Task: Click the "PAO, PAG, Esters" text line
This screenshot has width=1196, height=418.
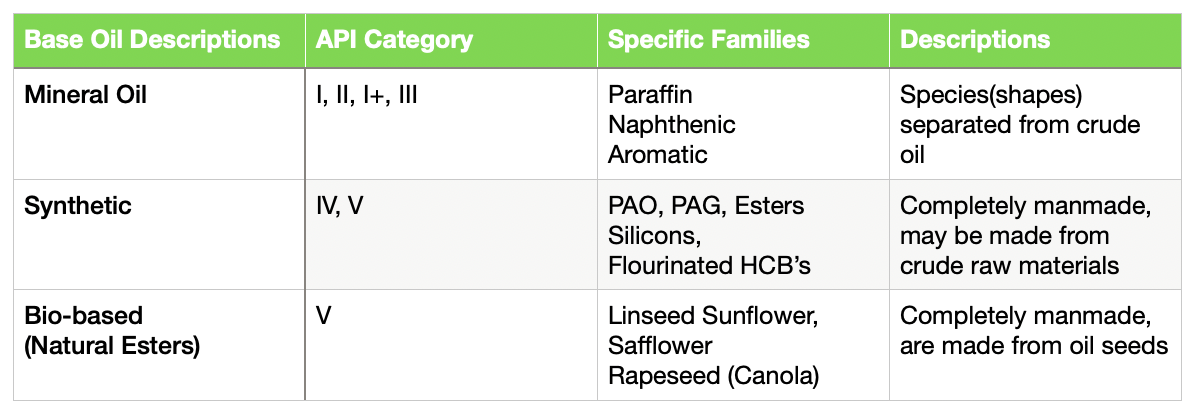Action: click(706, 206)
